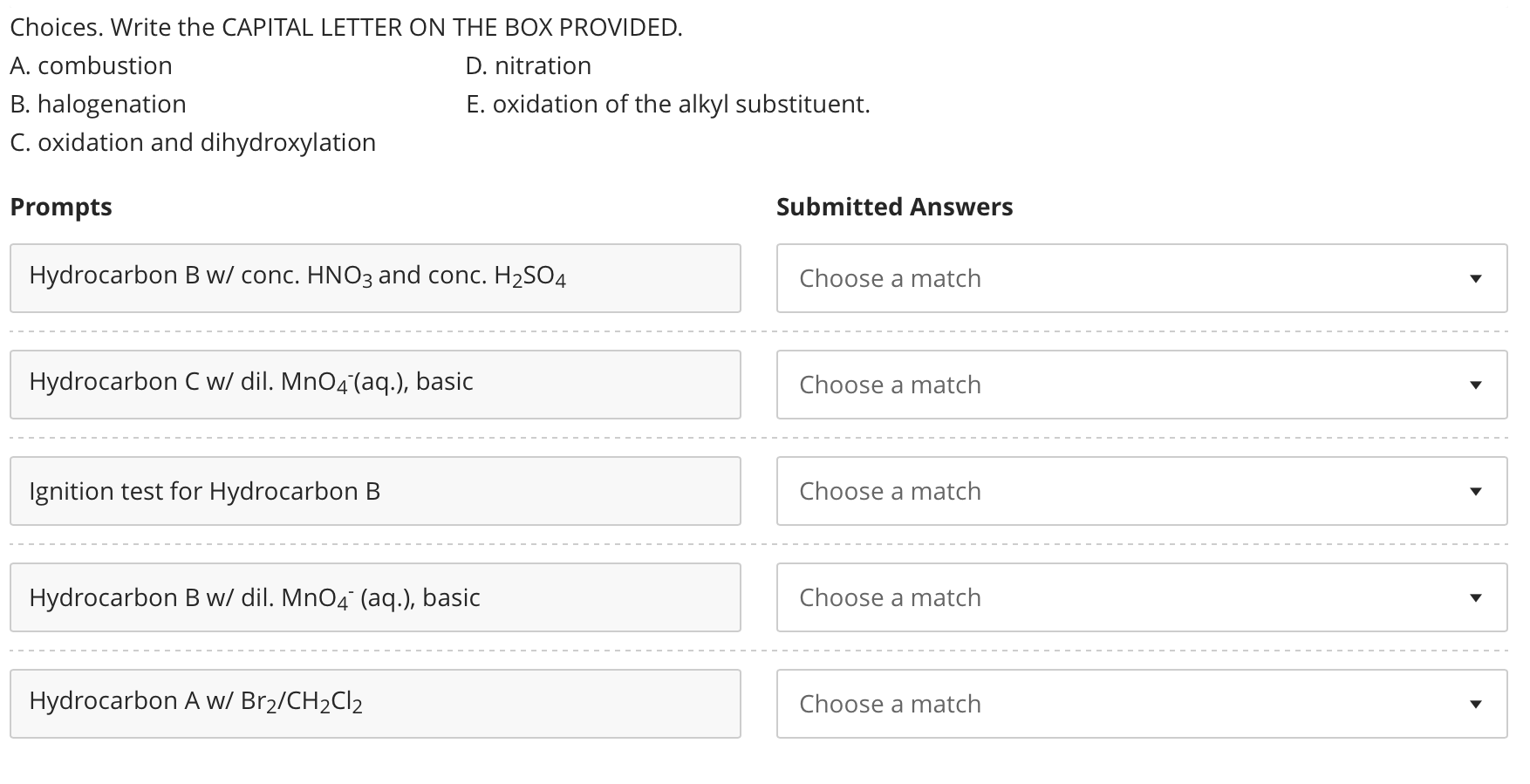The width and height of the screenshot is (1530, 784).
Task: Click the Hydrocarbon B with dil. MnO4 prompt
Action: [375, 597]
